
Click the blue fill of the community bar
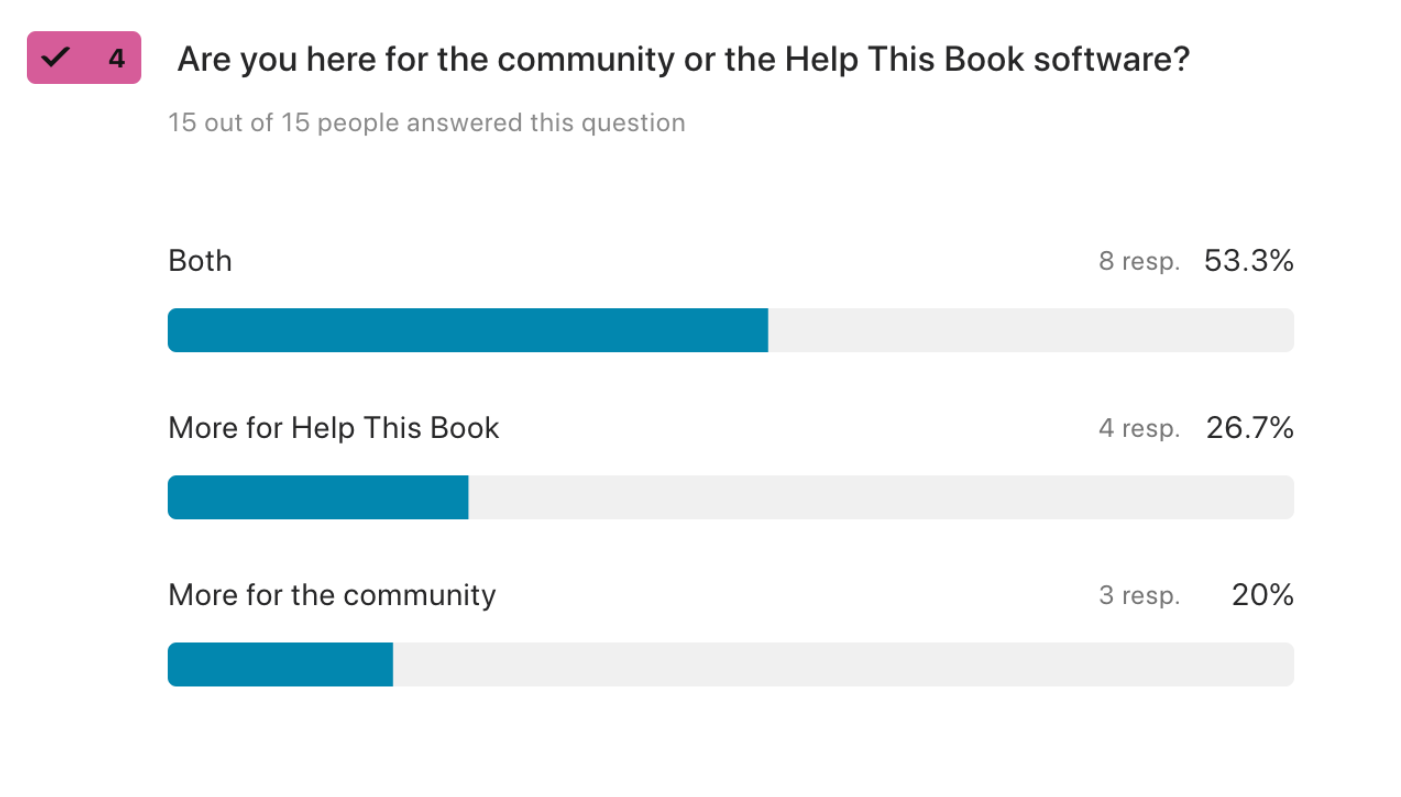point(280,664)
